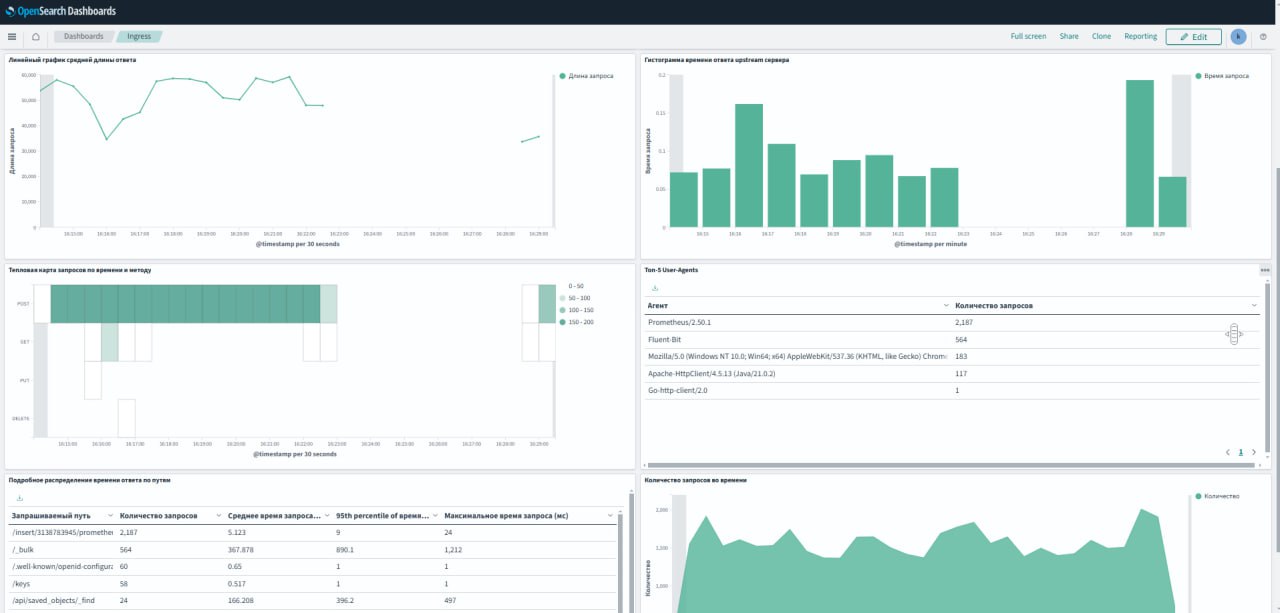Open the hamburger navigation menu

12,36
